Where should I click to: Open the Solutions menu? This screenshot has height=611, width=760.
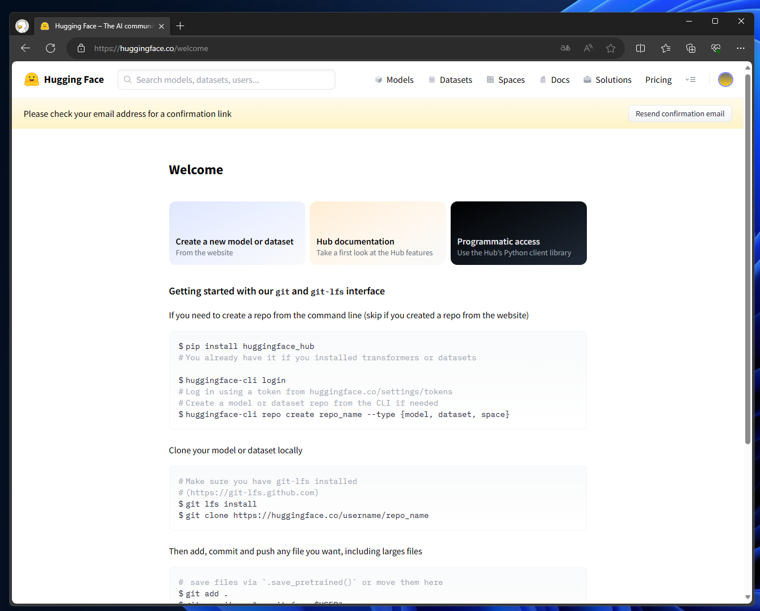[x=607, y=79]
